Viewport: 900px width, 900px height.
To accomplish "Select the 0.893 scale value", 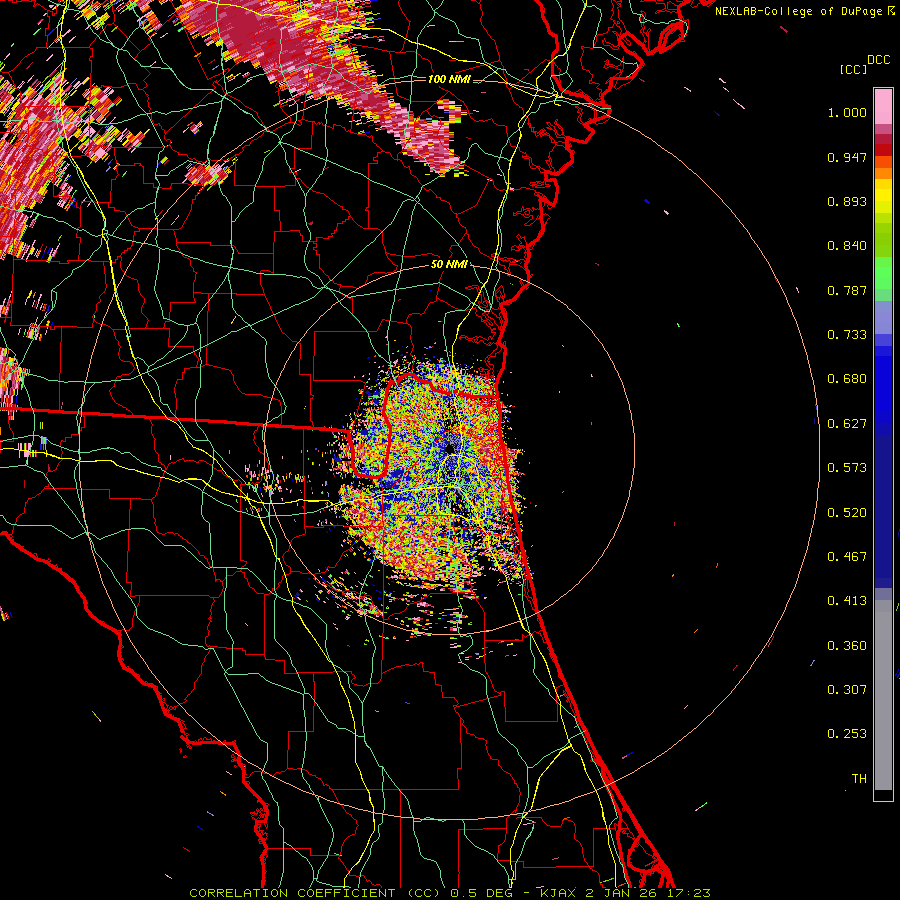I will pyautogui.click(x=847, y=201).
